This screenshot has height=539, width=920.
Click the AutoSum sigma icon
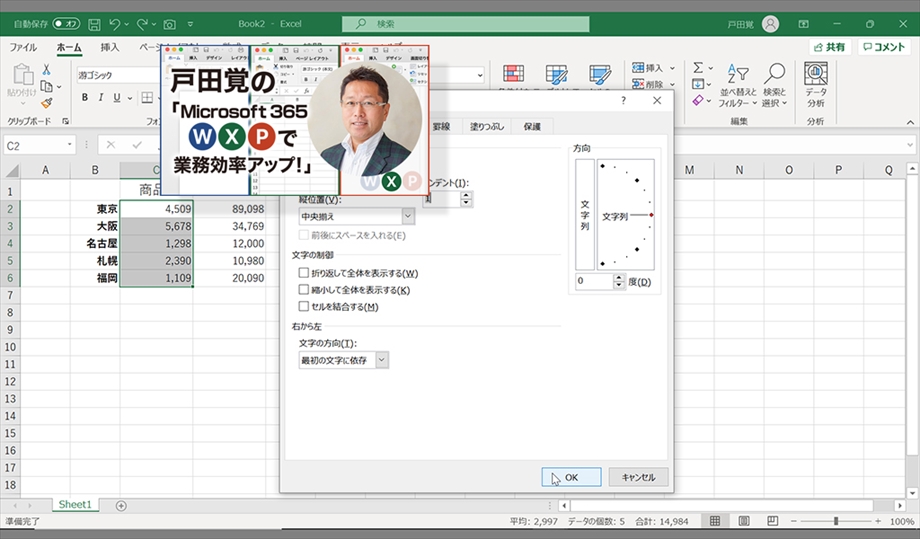coord(698,67)
